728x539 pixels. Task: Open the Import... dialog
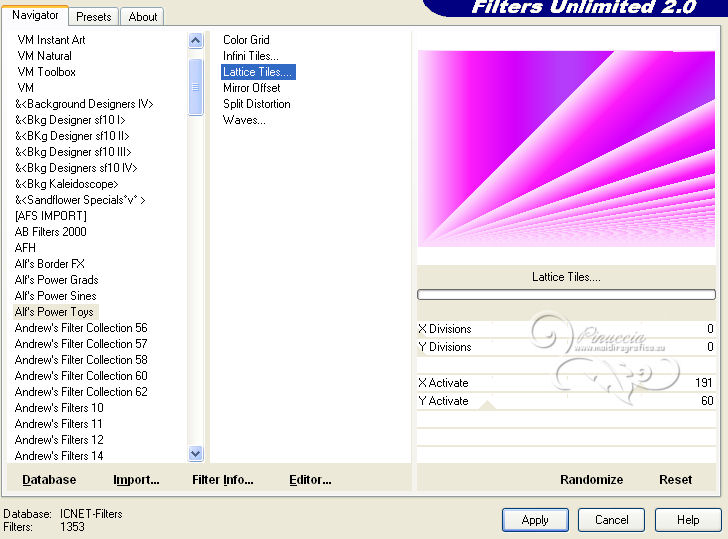[x=136, y=480]
